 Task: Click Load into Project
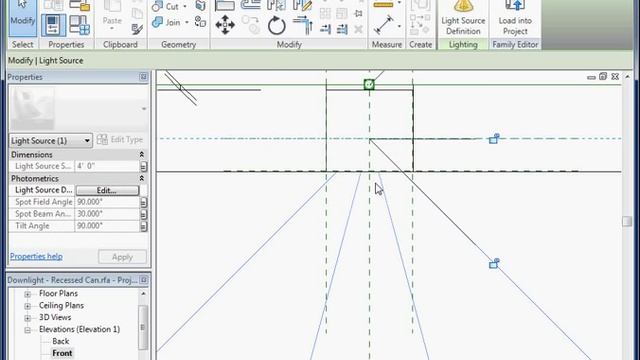[515, 18]
